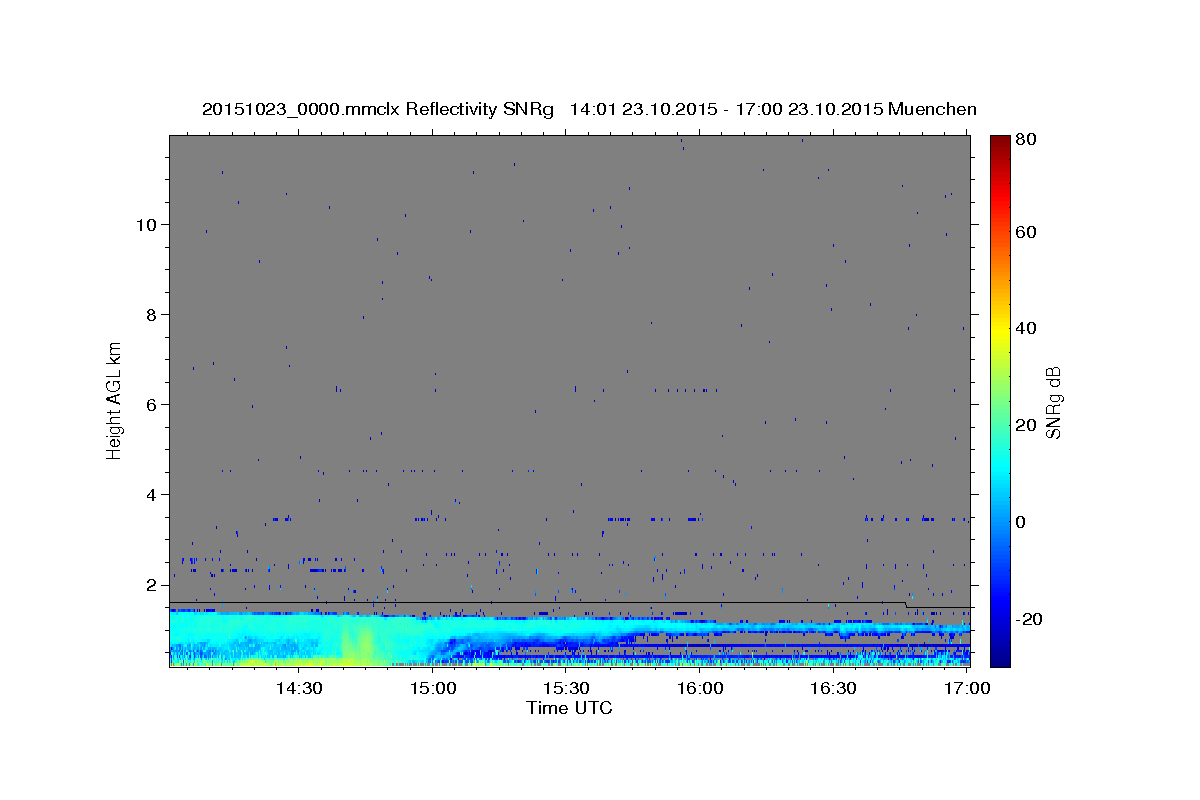Click the height axis value 8

[154, 314]
